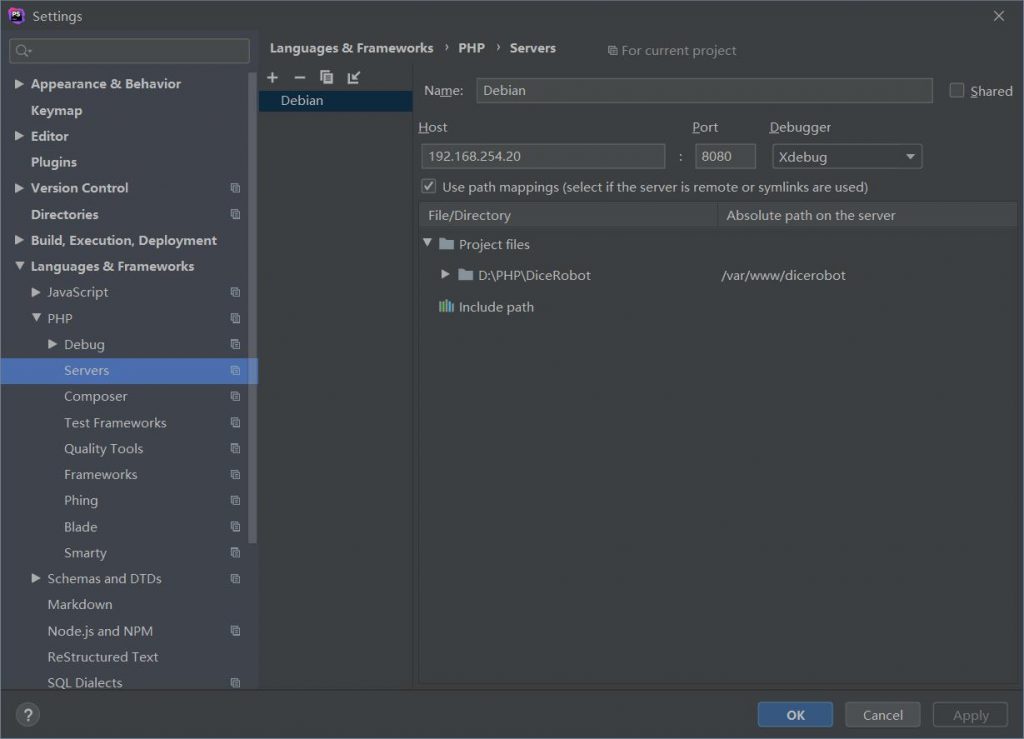This screenshot has width=1024, height=739.
Task: Click the settings search field
Action: pyautogui.click(x=129, y=51)
